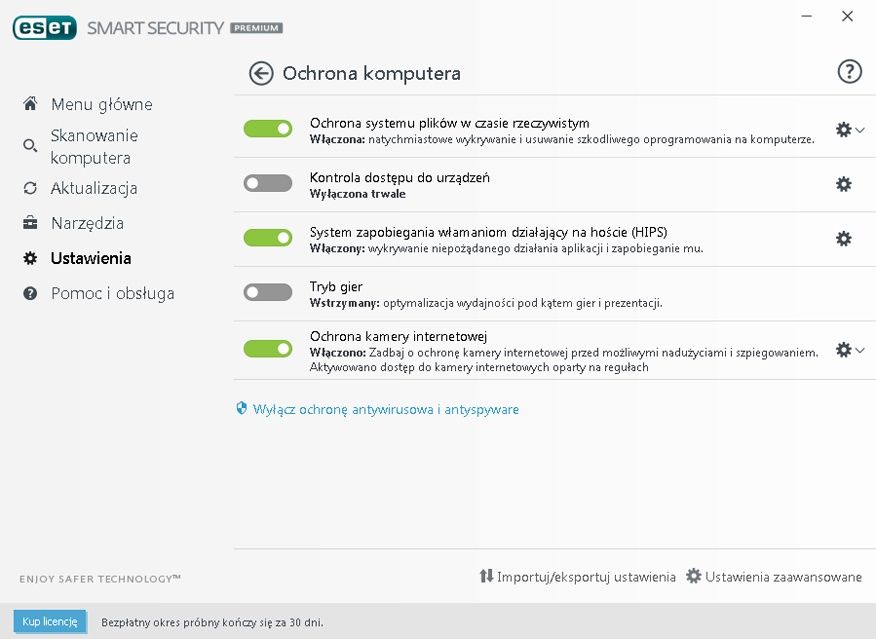Toggle off real-time file system protection
The width and height of the screenshot is (876, 639).
point(268,128)
